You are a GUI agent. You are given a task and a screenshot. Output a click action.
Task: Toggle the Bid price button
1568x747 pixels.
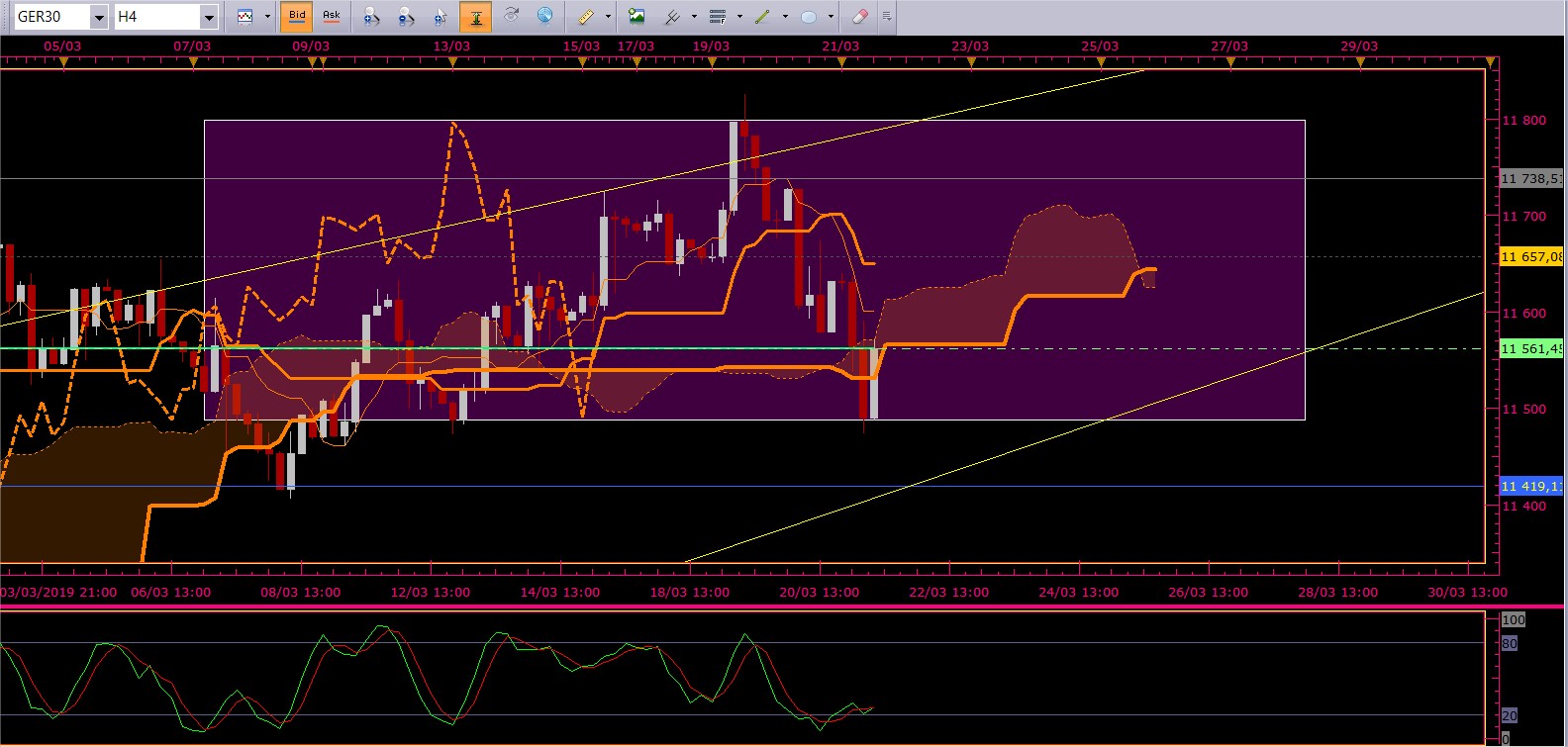297,16
